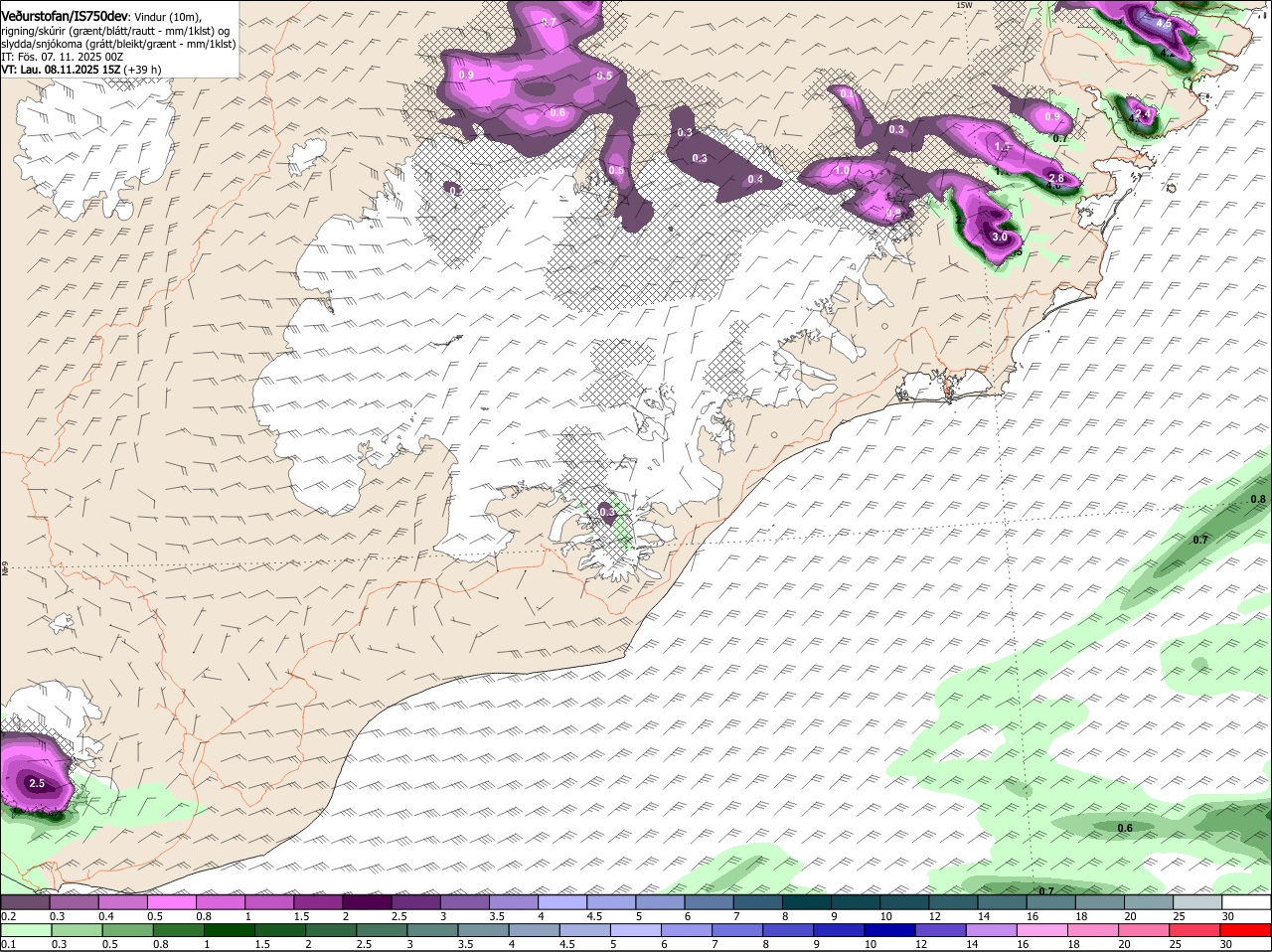Select lower legend swatch between 6 and 7

[x=687, y=930]
